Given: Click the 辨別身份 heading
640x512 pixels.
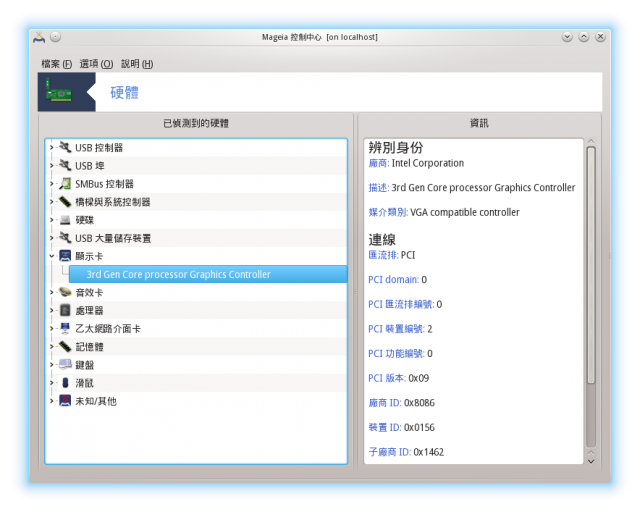Looking at the screenshot, I should tap(396, 147).
